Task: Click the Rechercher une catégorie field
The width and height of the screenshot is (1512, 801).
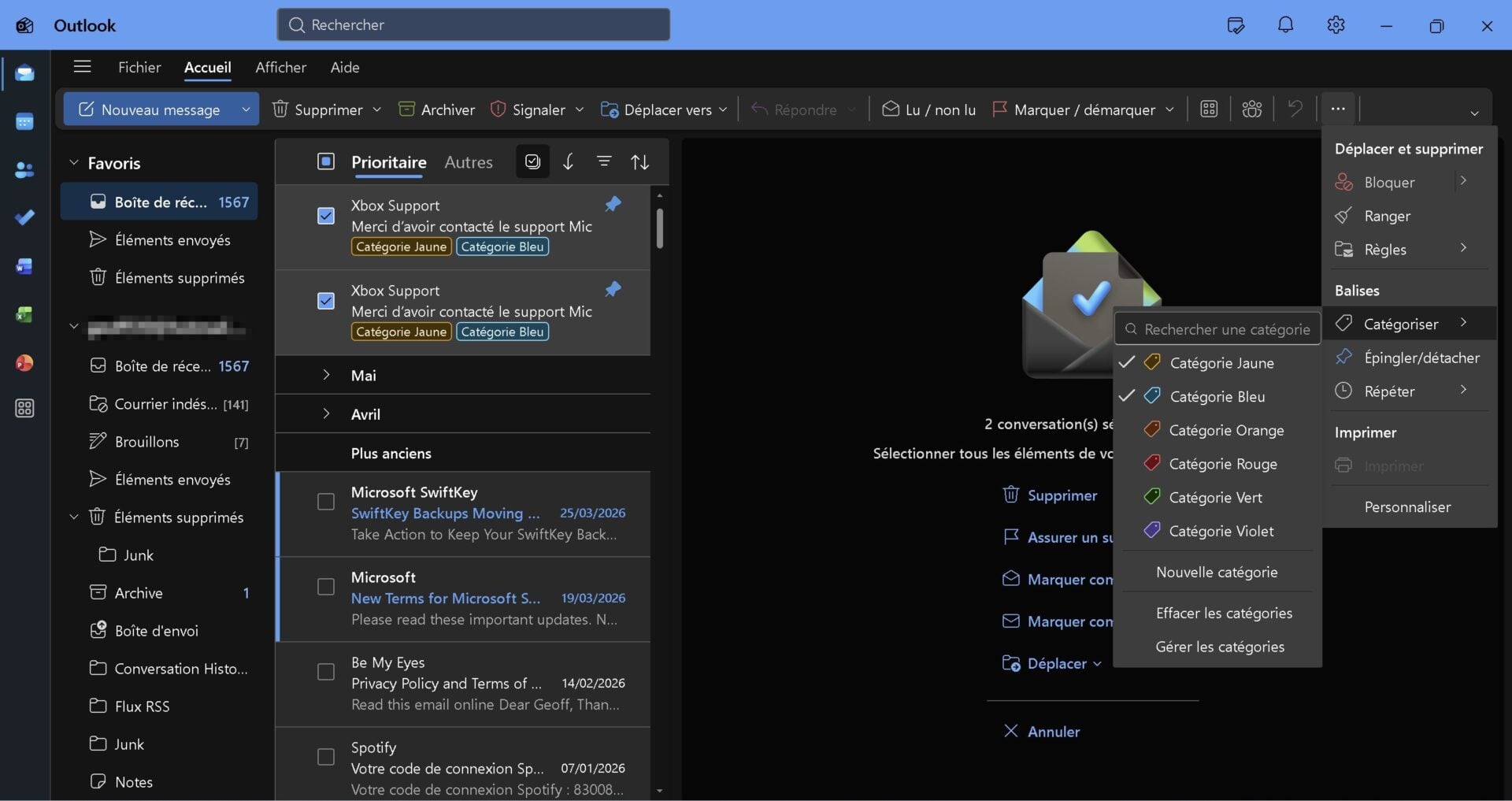Action: click(x=1217, y=328)
